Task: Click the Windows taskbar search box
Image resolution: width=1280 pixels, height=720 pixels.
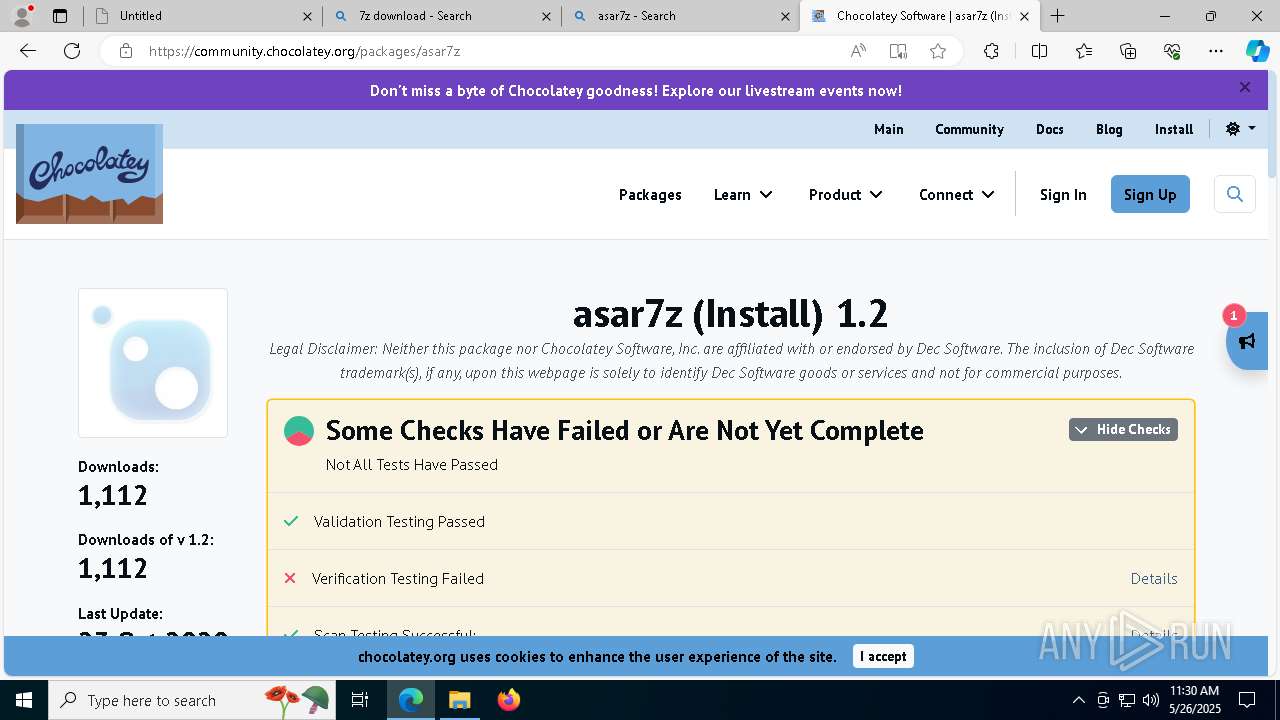Action: (x=190, y=700)
